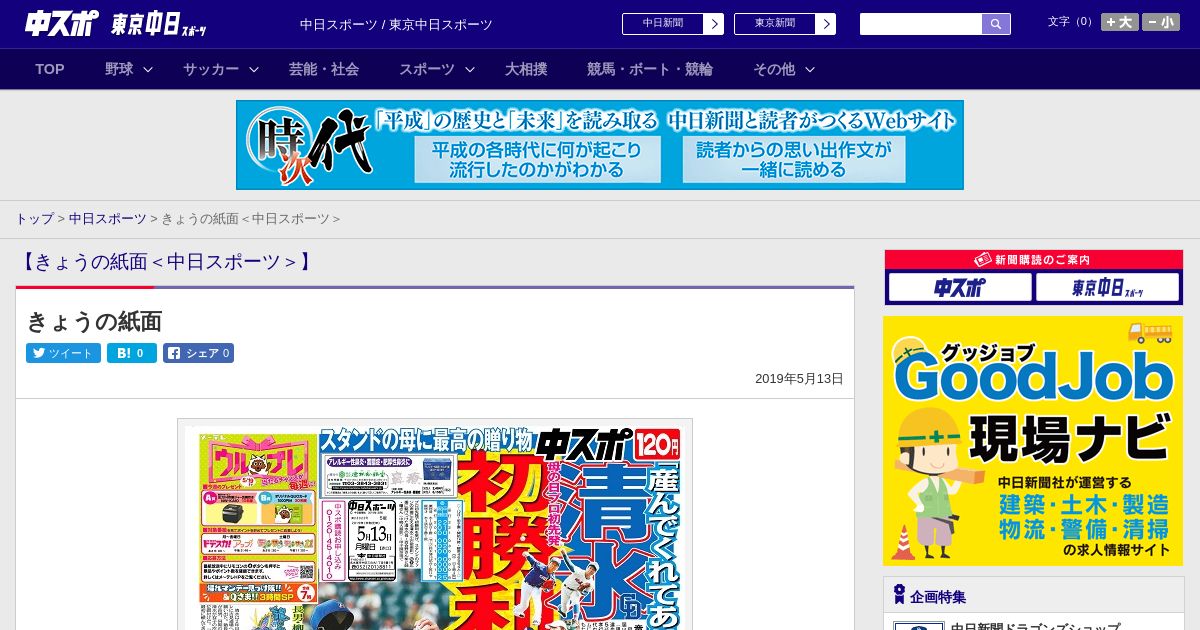Open the front page newspaper image
Image resolution: width=1200 pixels, height=630 pixels.
click(435, 525)
